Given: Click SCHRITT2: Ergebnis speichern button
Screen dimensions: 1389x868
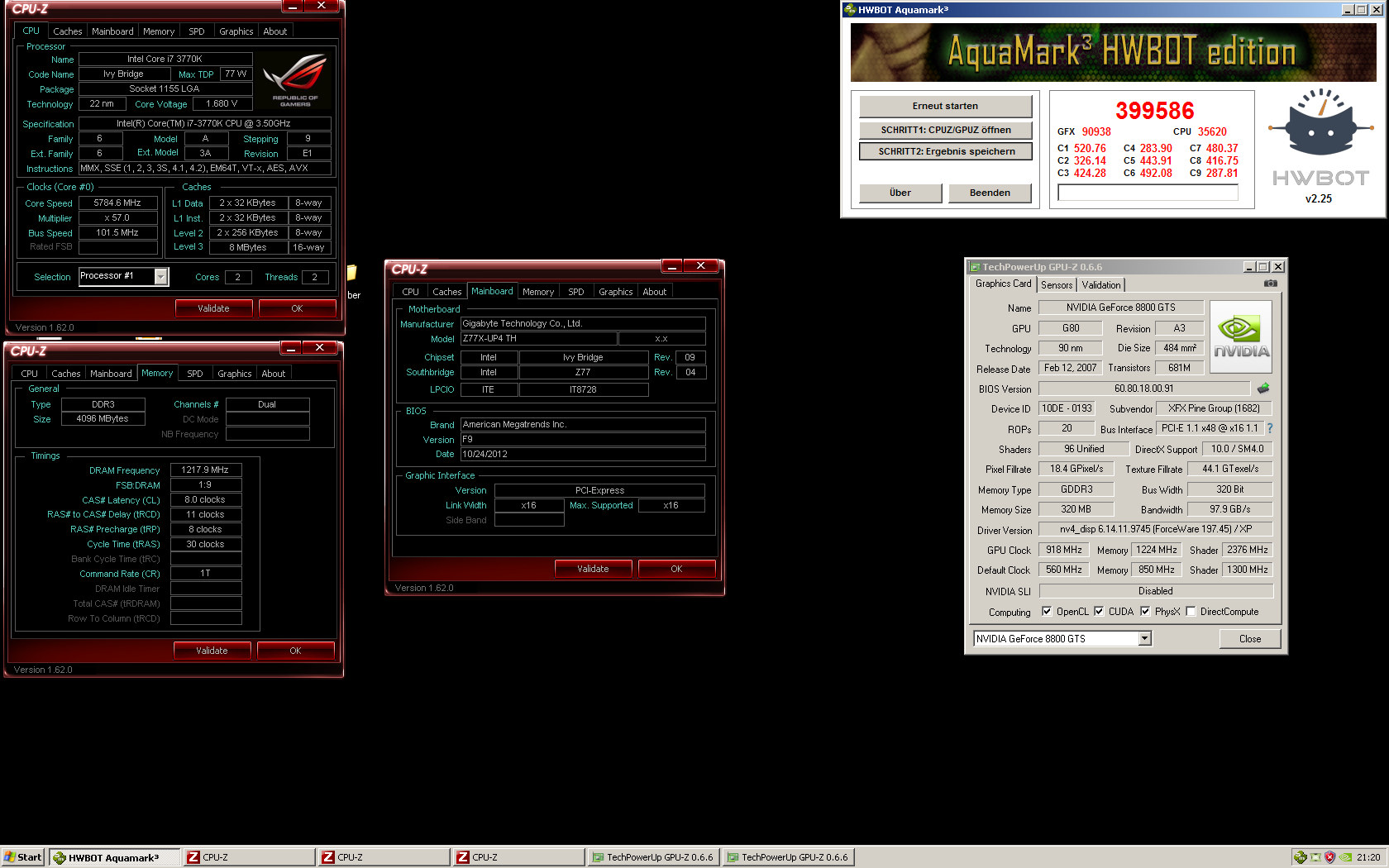Looking at the screenshot, I should [946, 151].
